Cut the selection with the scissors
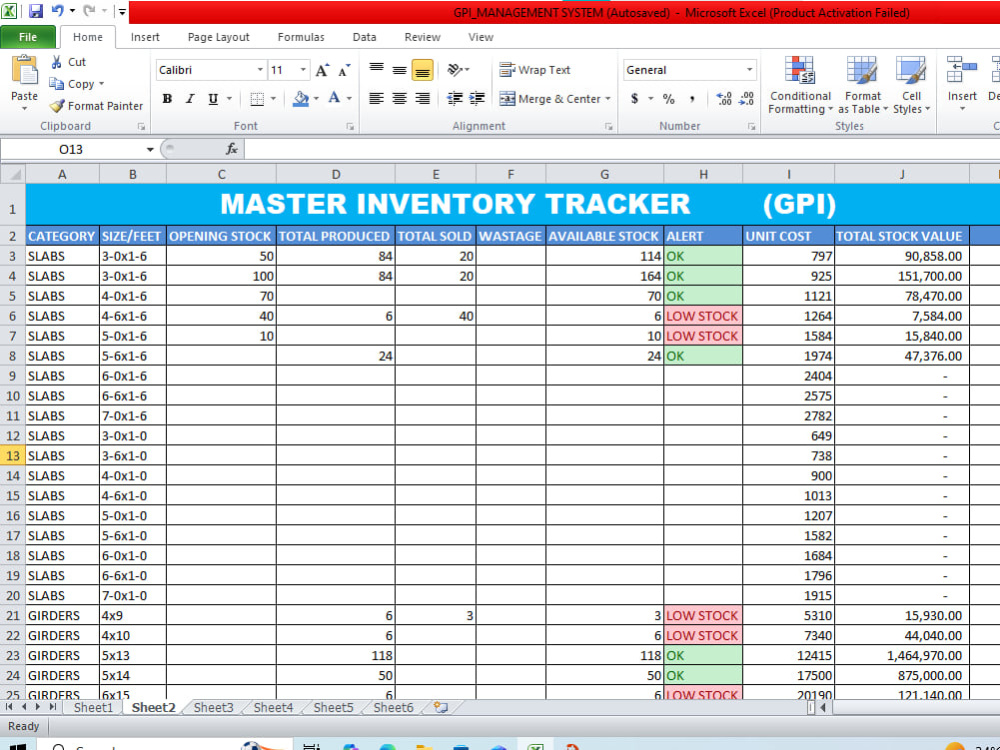 pos(56,62)
